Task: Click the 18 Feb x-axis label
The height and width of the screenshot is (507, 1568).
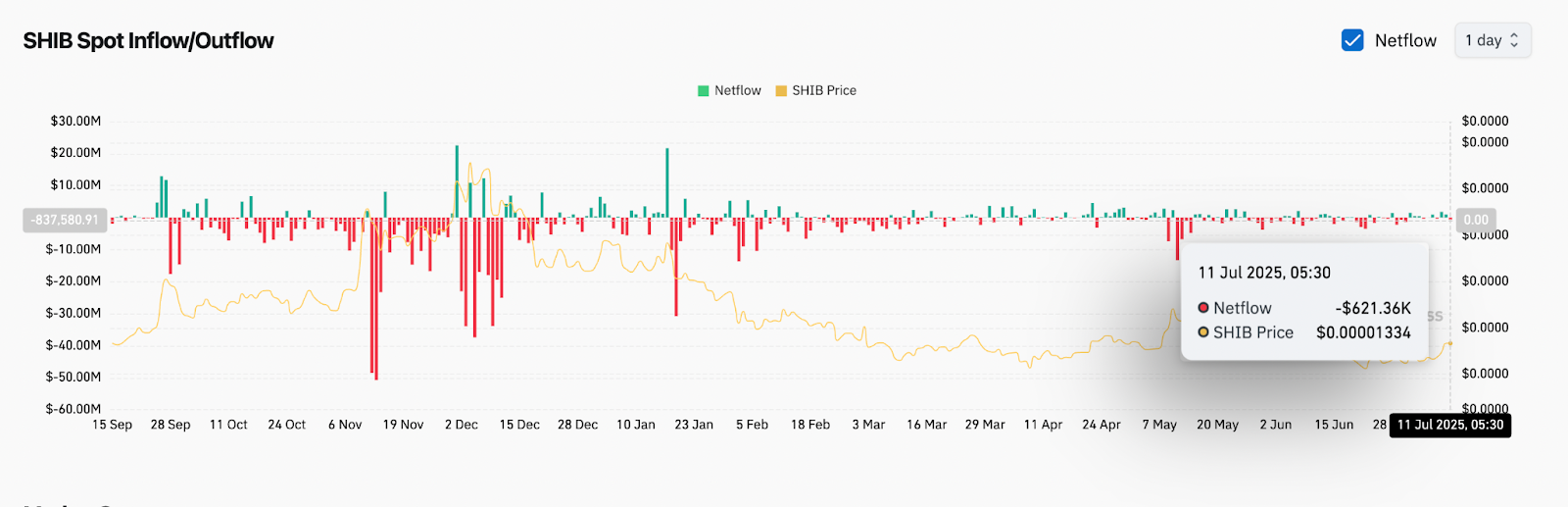Action: 810,425
